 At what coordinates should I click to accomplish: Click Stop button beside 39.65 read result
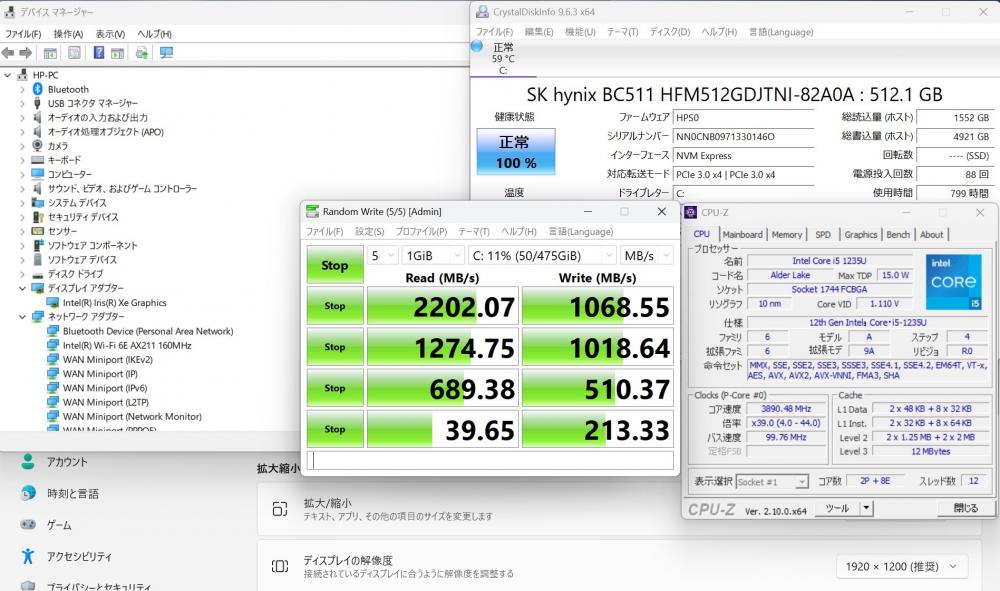(335, 429)
